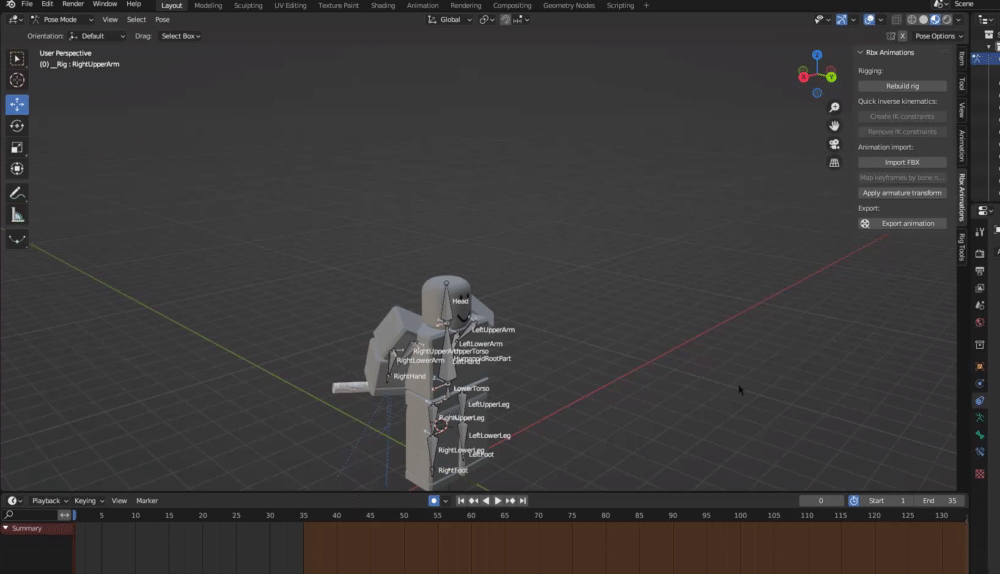Viewport: 1000px width, 574px height.
Task: Toggle X-axis mirror pose option
Action: click(x=902, y=36)
